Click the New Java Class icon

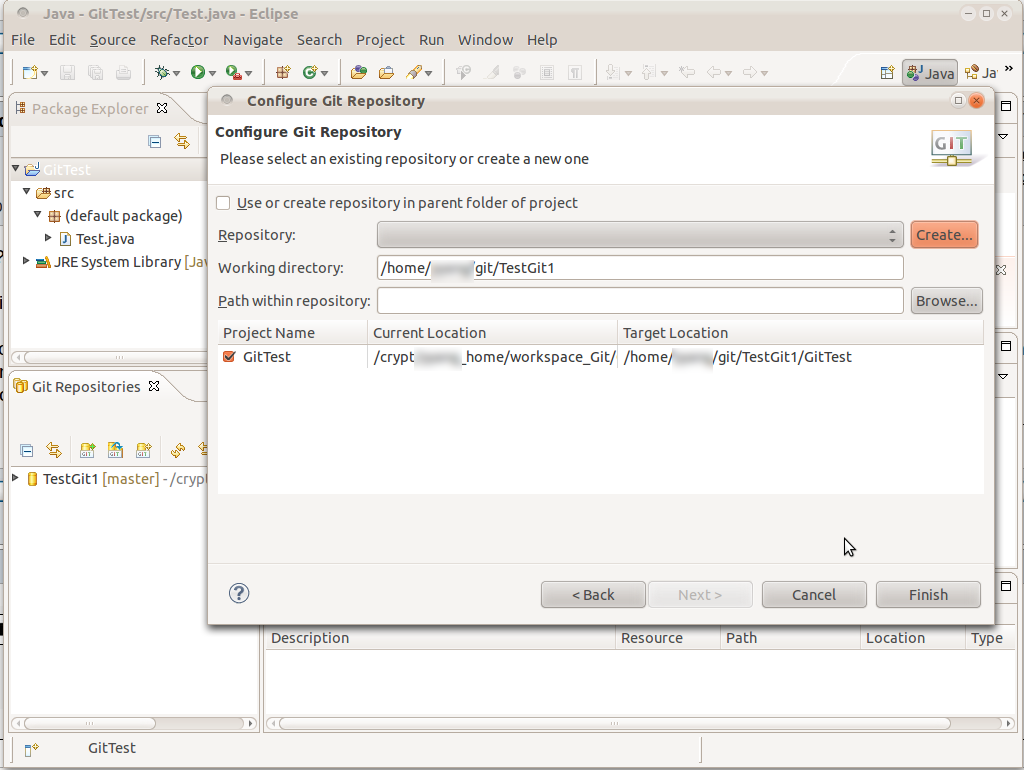[x=310, y=72]
